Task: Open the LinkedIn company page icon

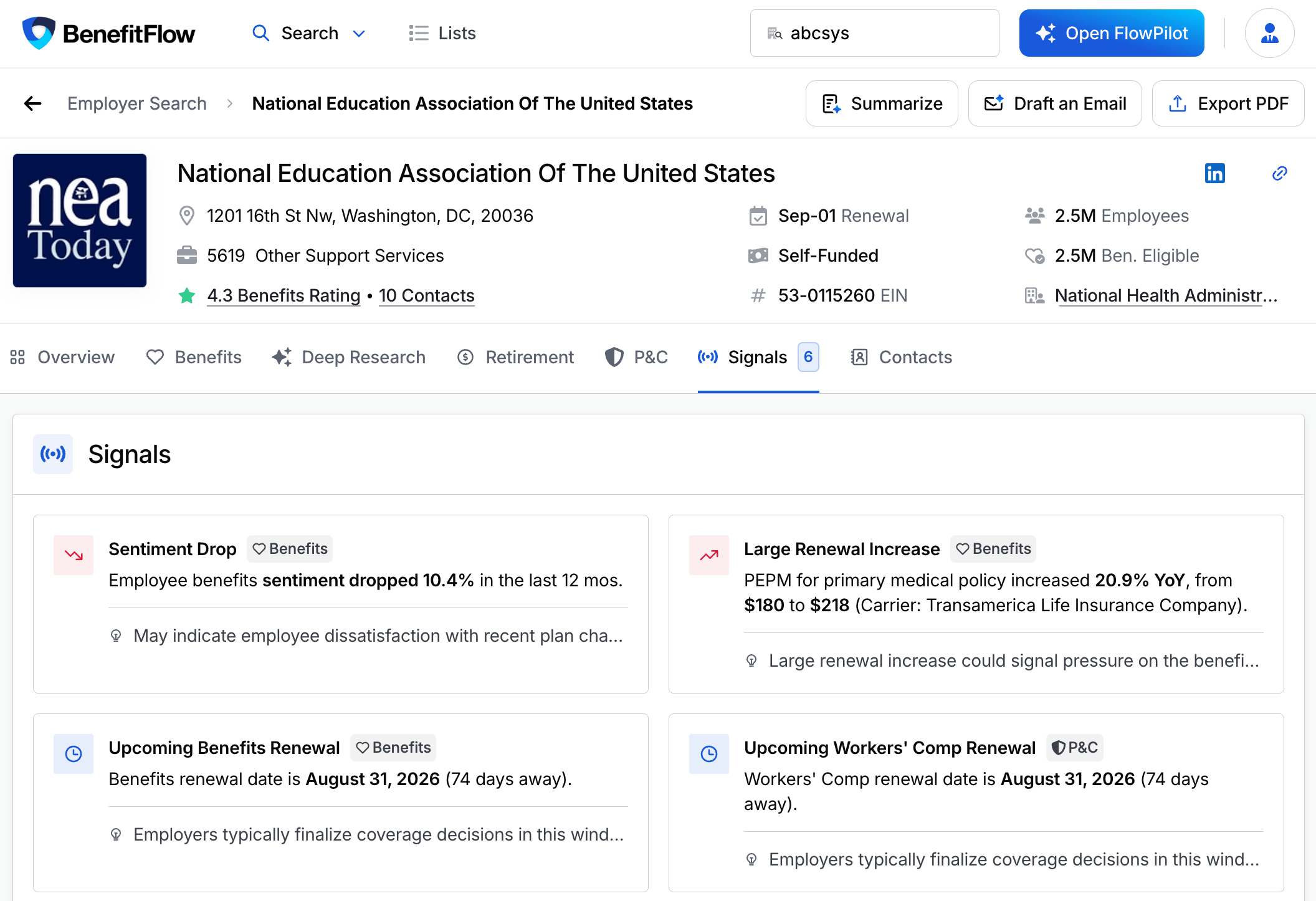Action: pyautogui.click(x=1215, y=173)
